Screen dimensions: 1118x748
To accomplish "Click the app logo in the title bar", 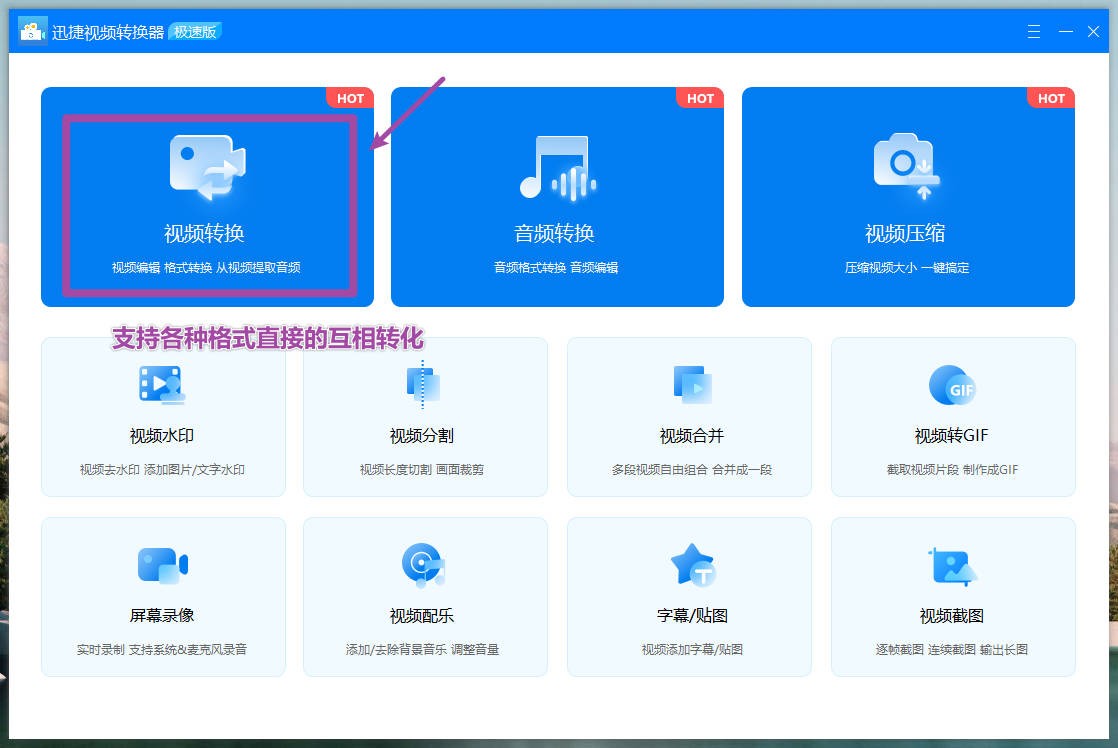I will click(x=31, y=30).
